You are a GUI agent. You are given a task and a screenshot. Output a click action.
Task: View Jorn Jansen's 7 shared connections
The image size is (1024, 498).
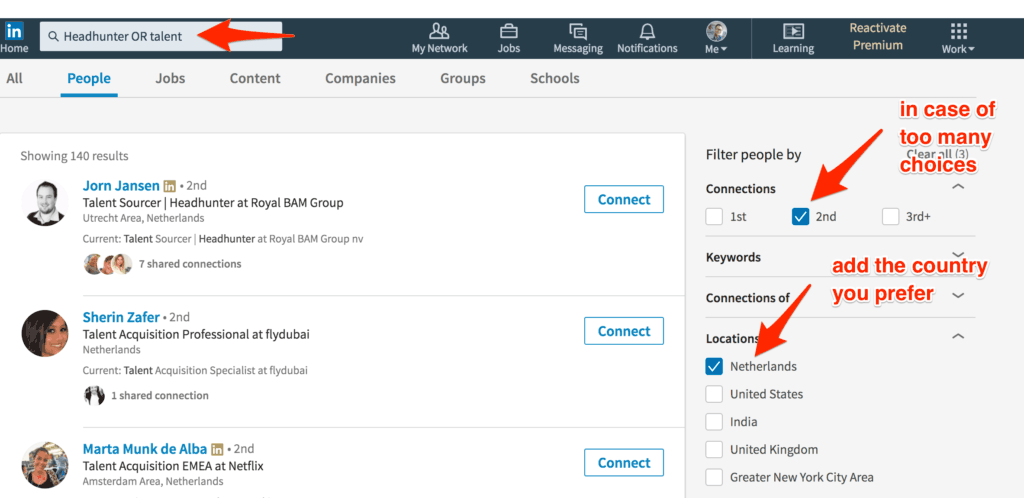coord(190,264)
